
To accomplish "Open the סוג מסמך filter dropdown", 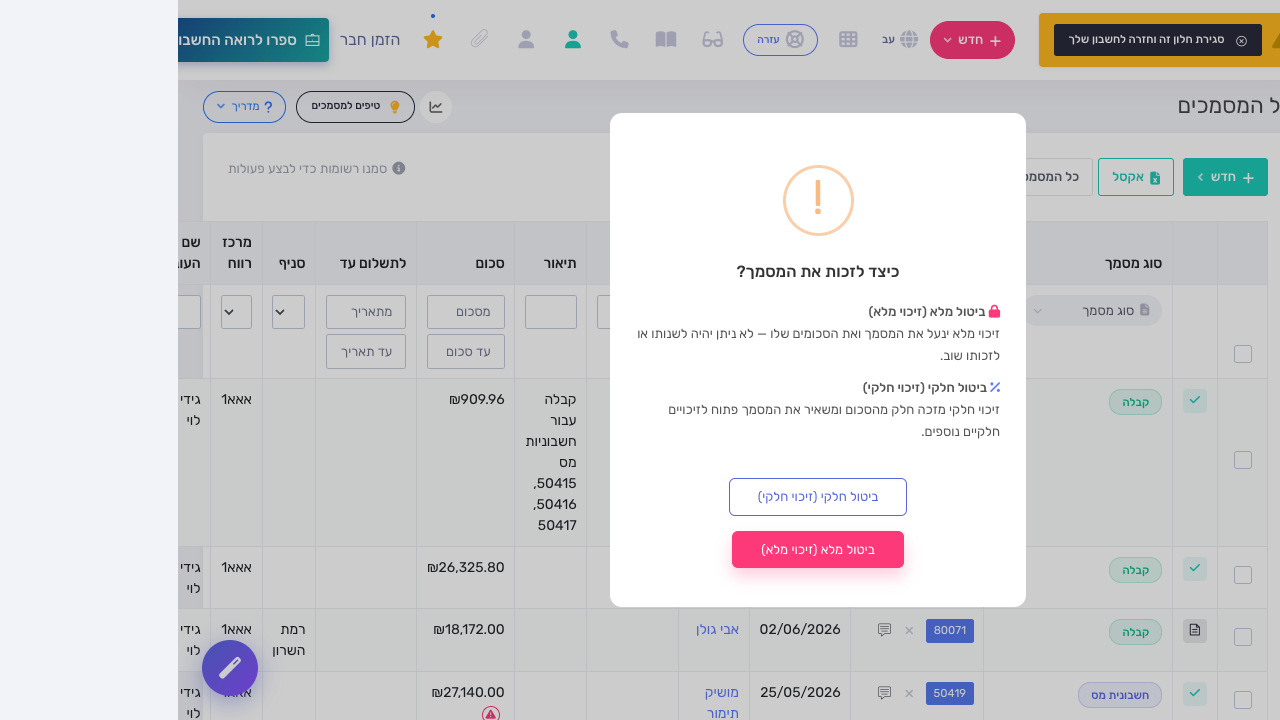I will click(x=1096, y=310).
